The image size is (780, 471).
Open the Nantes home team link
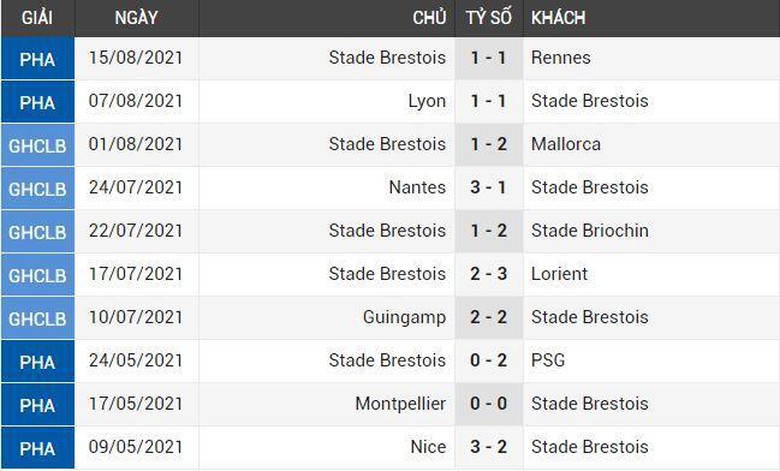[x=418, y=187]
